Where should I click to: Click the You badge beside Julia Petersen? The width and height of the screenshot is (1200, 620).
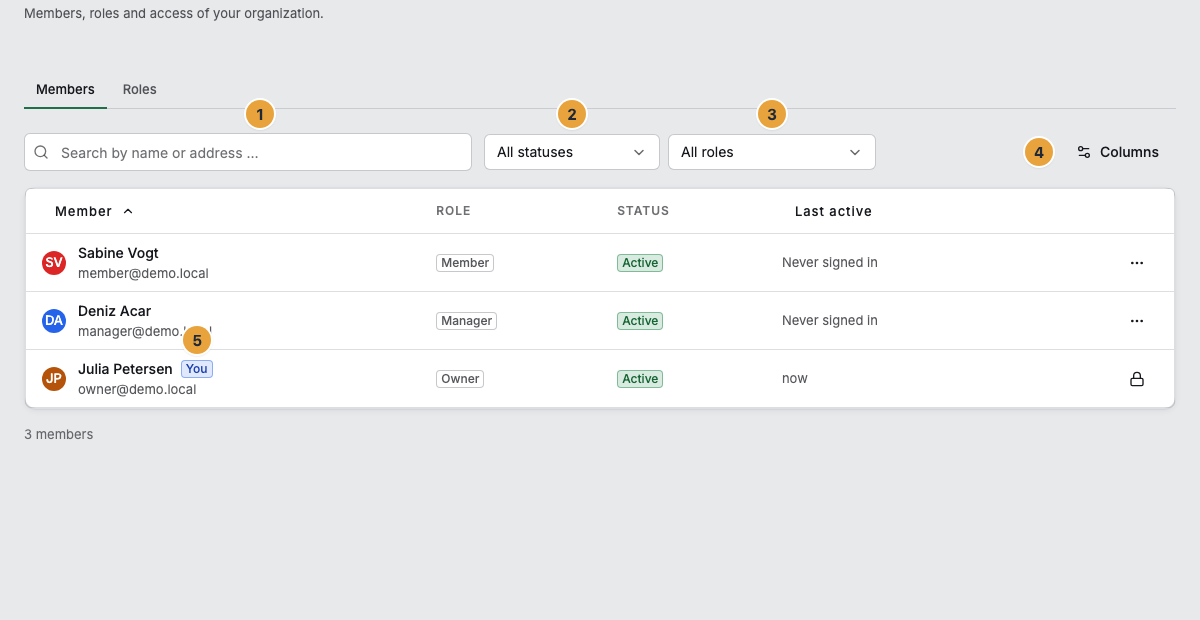coord(197,369)
